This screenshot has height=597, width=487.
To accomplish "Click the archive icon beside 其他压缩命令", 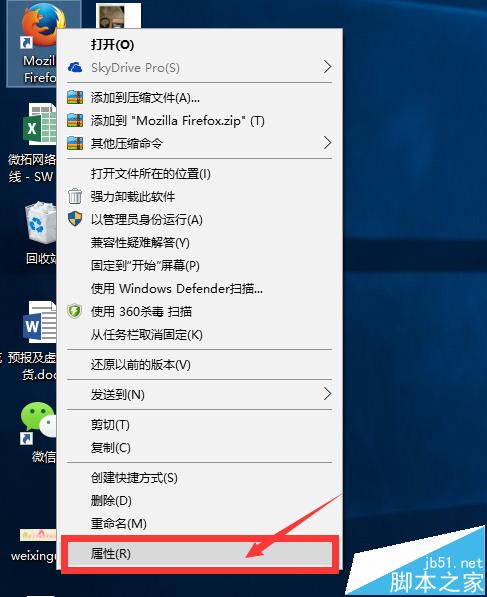I will pyautogui.click(x=75, y=143).
